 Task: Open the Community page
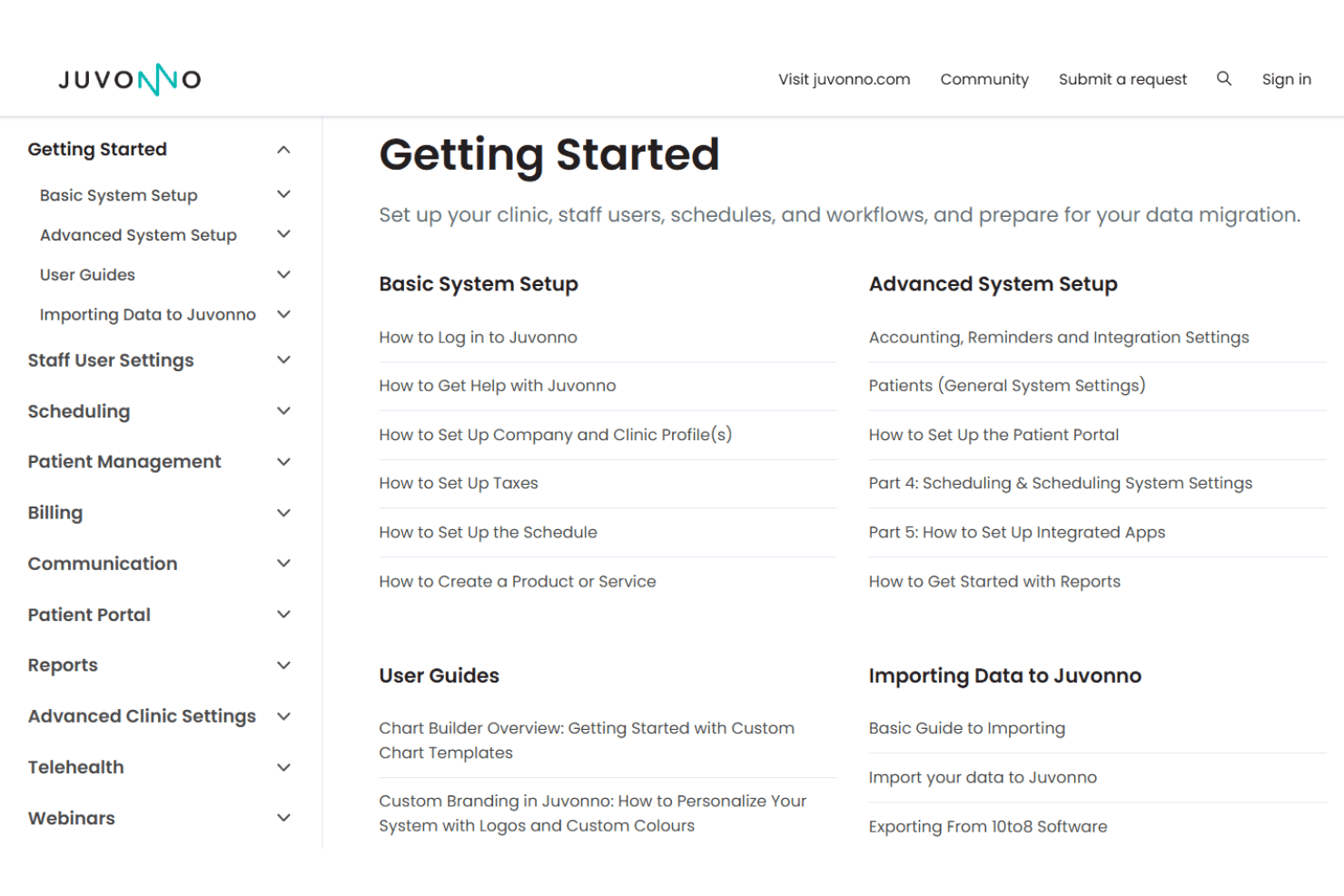coord(984,79)
